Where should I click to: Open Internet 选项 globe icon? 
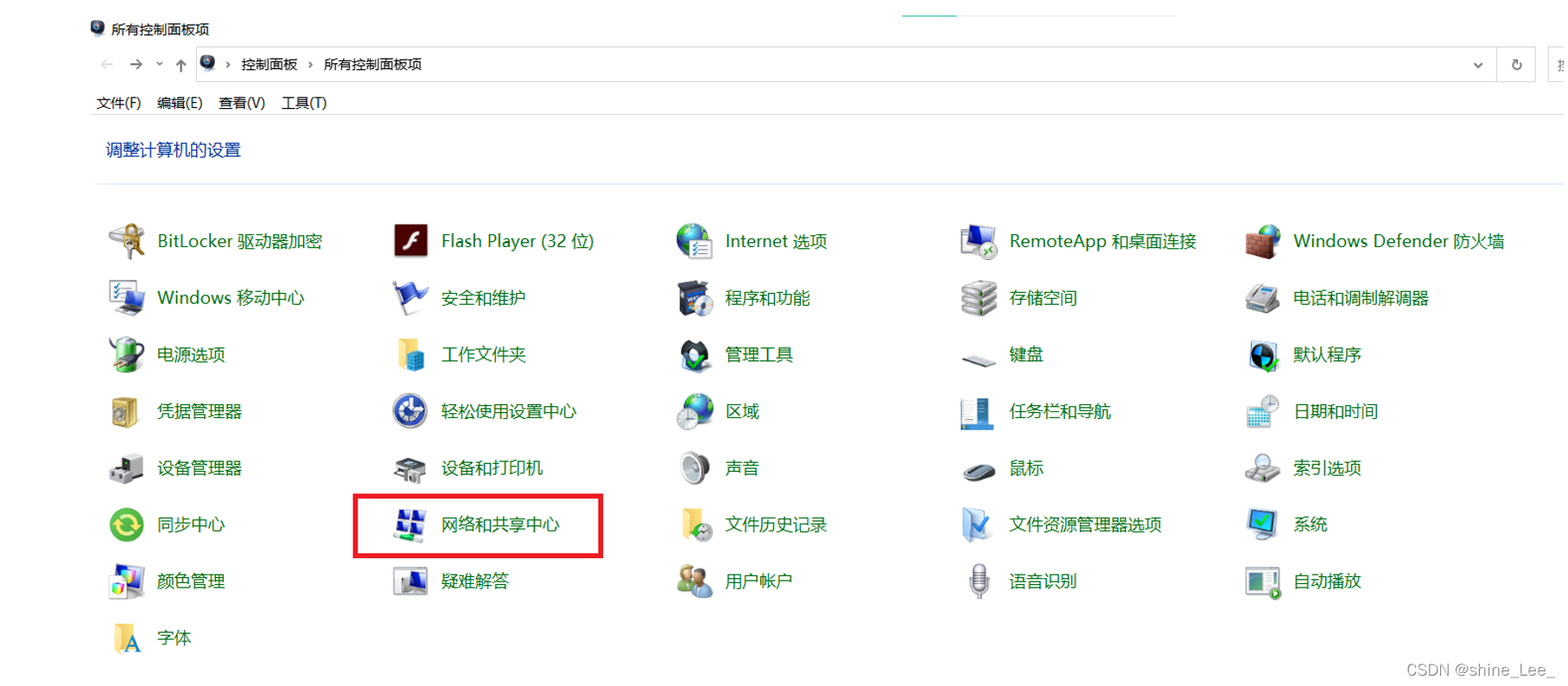pyautogui.click(x=694, y=241)
